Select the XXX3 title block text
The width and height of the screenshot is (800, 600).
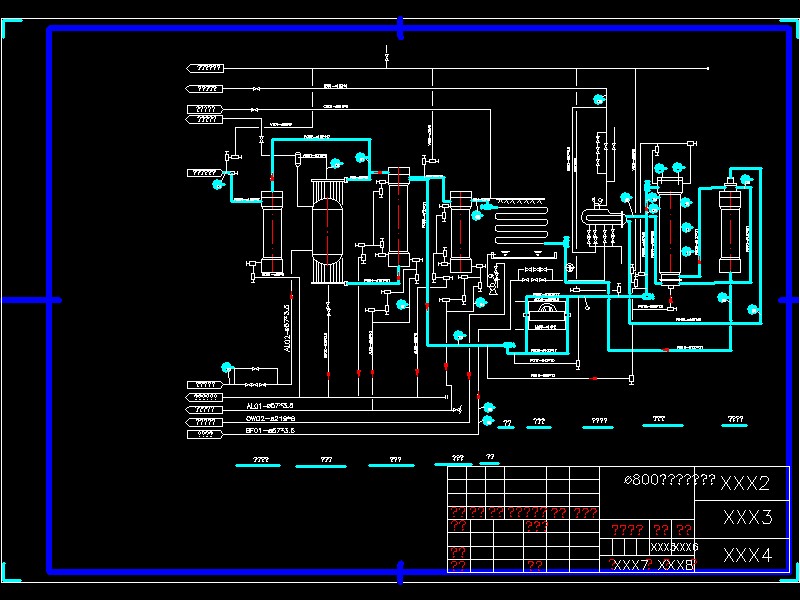[747, 517]
